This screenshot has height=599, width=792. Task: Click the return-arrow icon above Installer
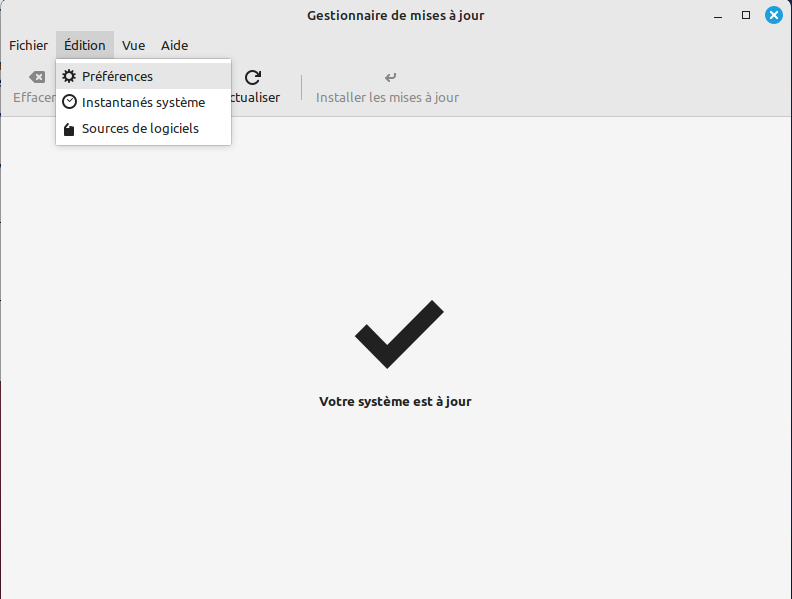pos(390,77)
